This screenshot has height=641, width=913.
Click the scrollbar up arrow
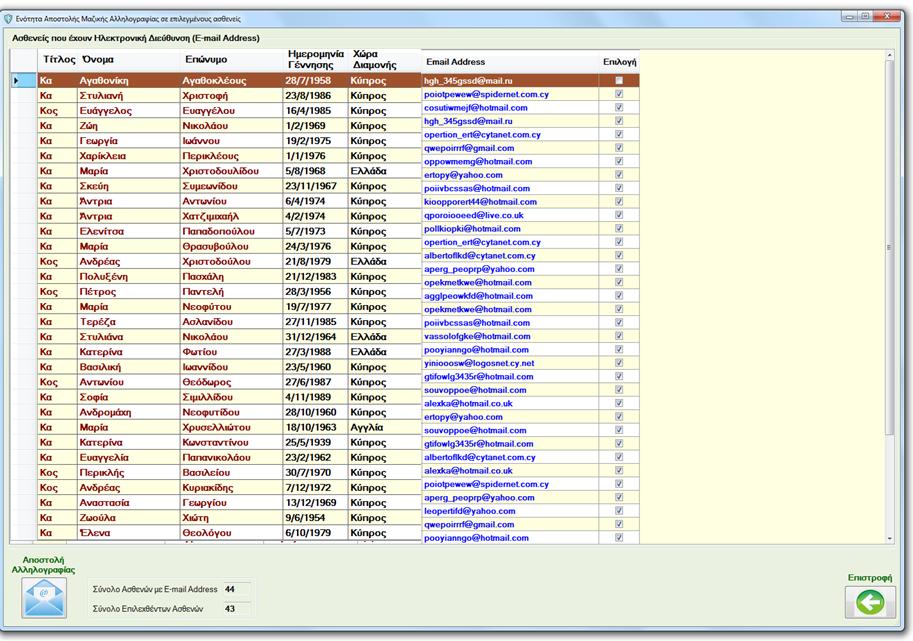[x=890, y=55]
